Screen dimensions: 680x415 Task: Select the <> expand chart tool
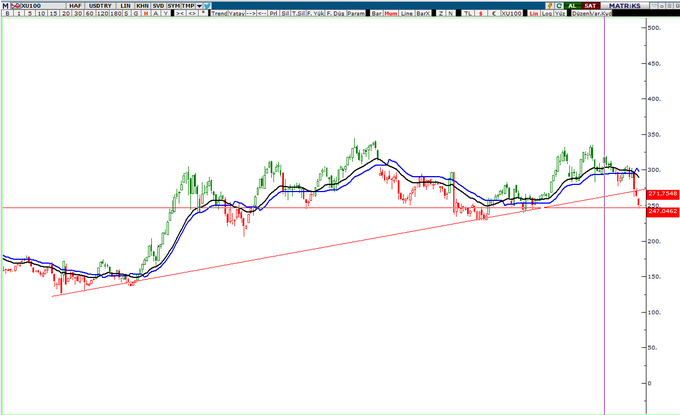pyautogui.click(x=193, y=13)
